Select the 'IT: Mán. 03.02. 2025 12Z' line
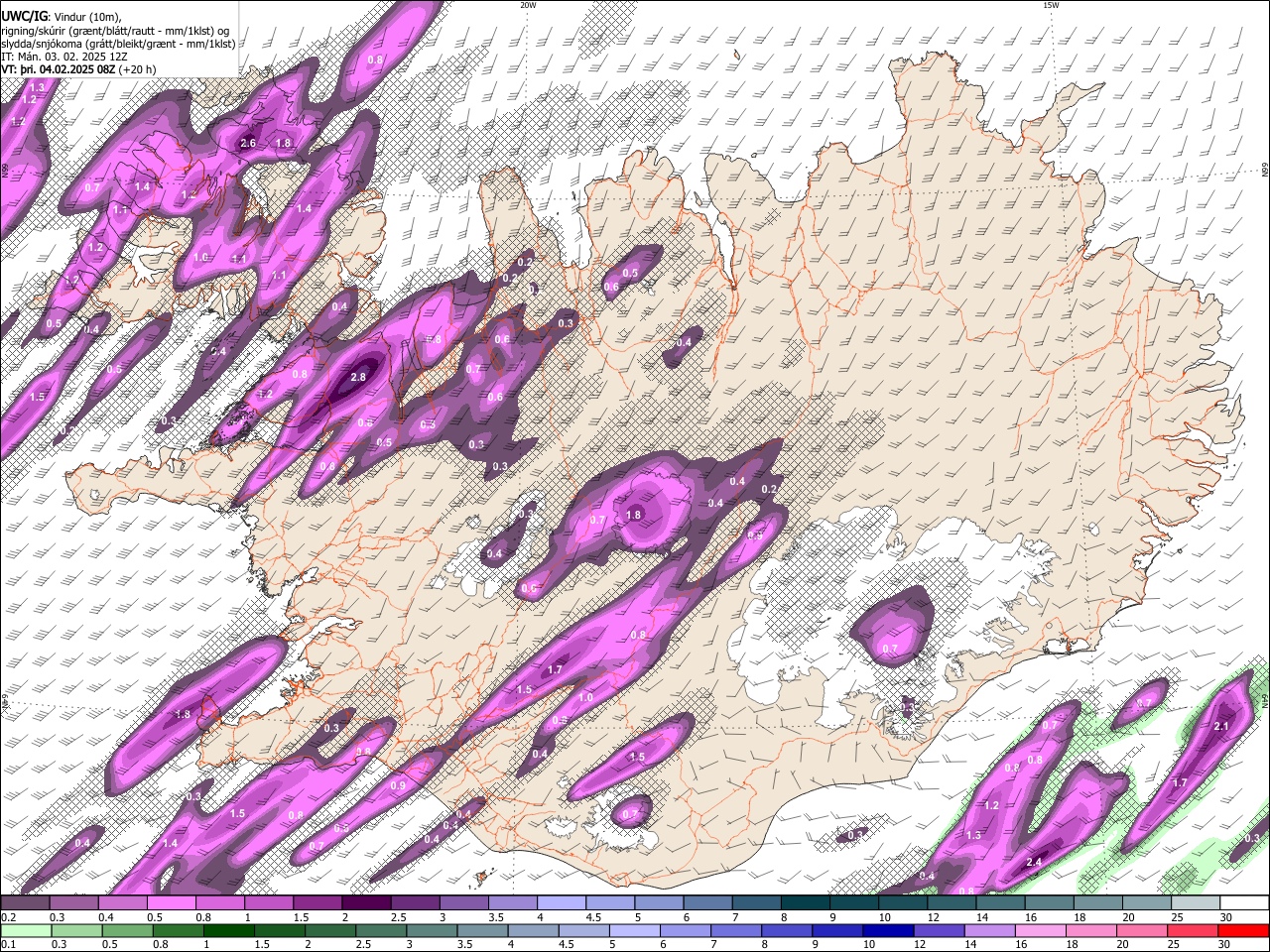1270x952 pixels. 66,57
